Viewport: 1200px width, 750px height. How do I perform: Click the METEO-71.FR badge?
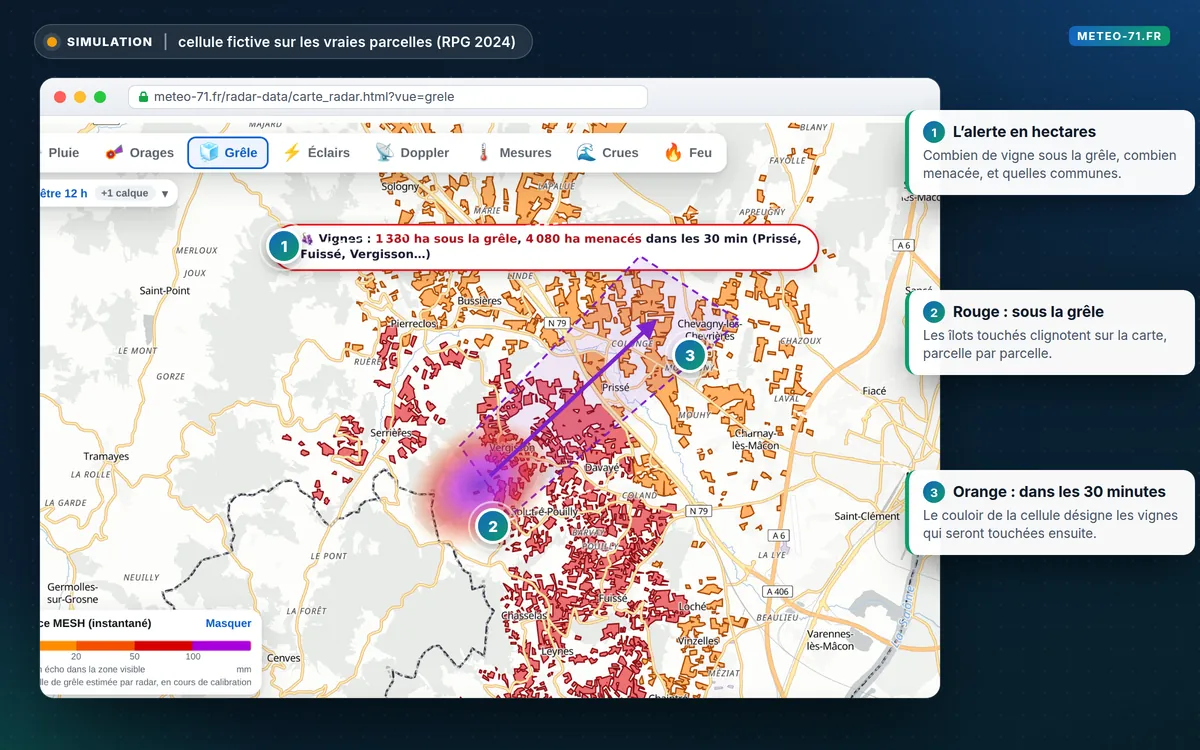pos(1119,36)
